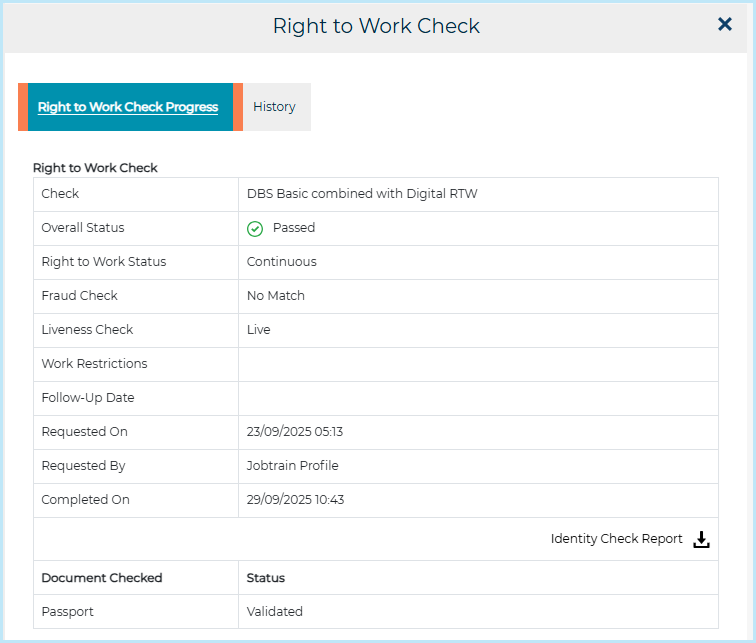Click the 'Document Checked' column header
756x643 pixels.
pyautogui.click(x=102, y=577)
